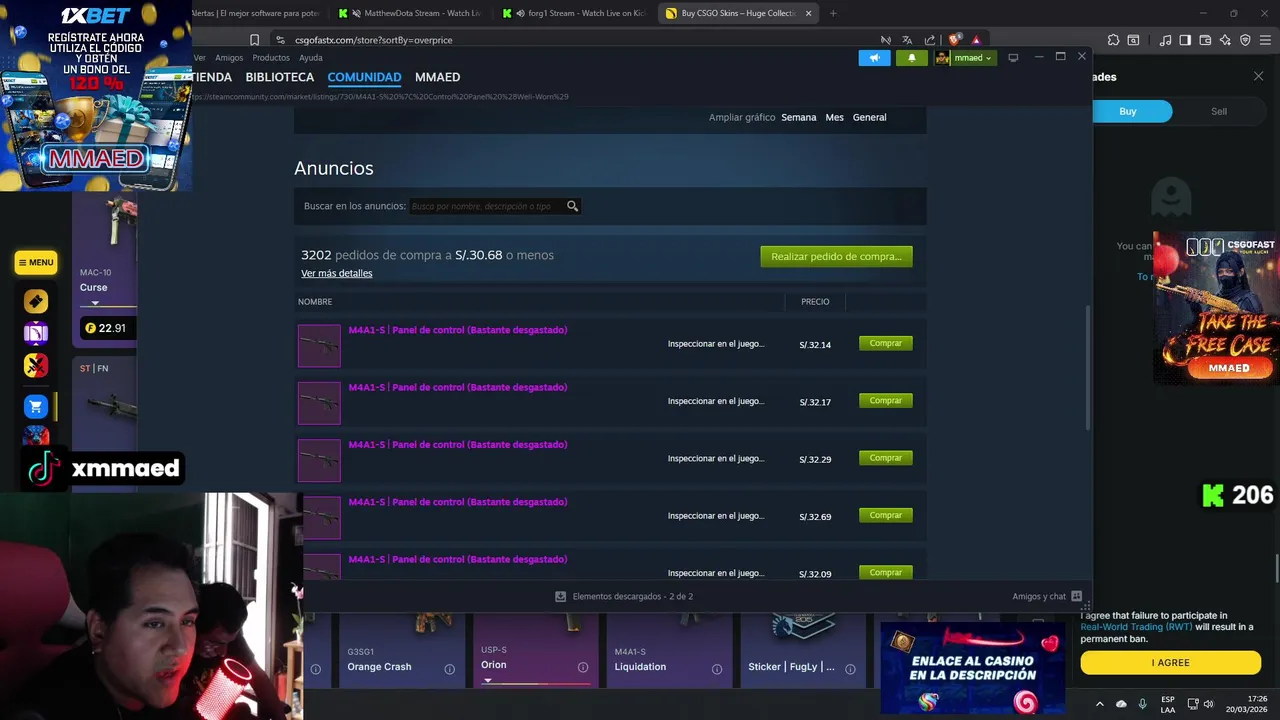Click the Steam Big Picture monitor icon
1280x720 pixels.
[1013, 58]
